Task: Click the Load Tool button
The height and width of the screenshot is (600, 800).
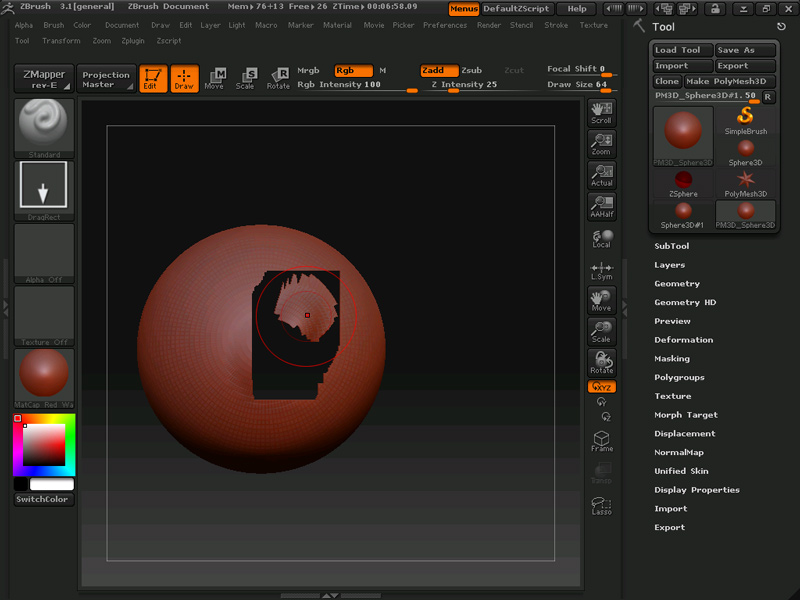Action: pos(682,50)
